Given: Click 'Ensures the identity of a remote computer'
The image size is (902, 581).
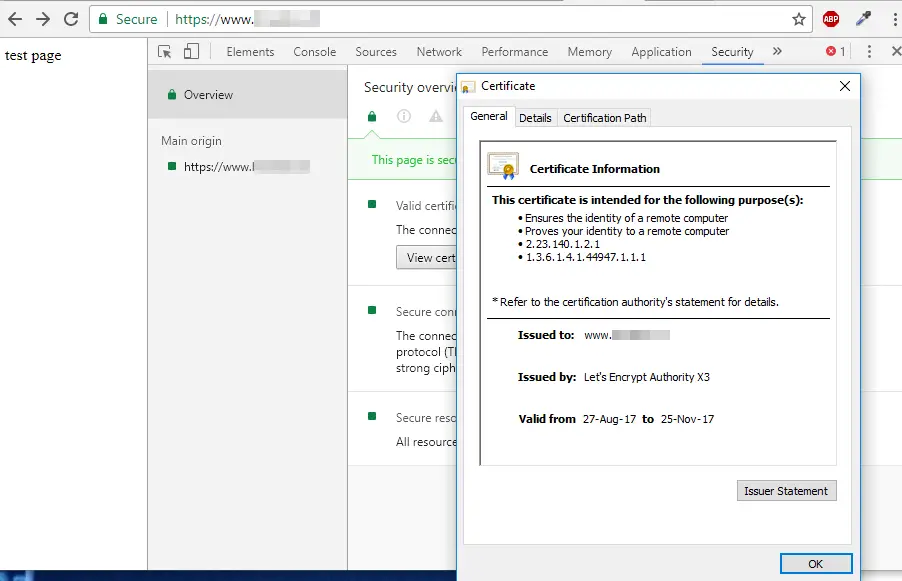Looking at the screenshot, I should pos(626,218).
